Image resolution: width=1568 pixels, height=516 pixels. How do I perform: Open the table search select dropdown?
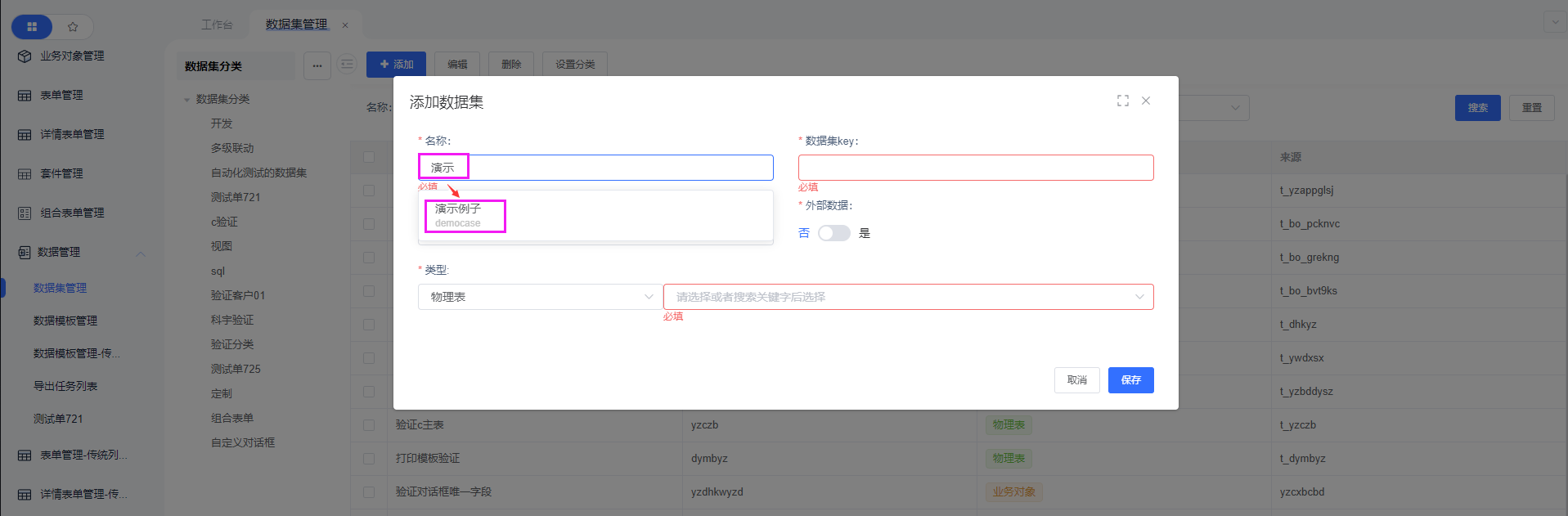[908, 297]
